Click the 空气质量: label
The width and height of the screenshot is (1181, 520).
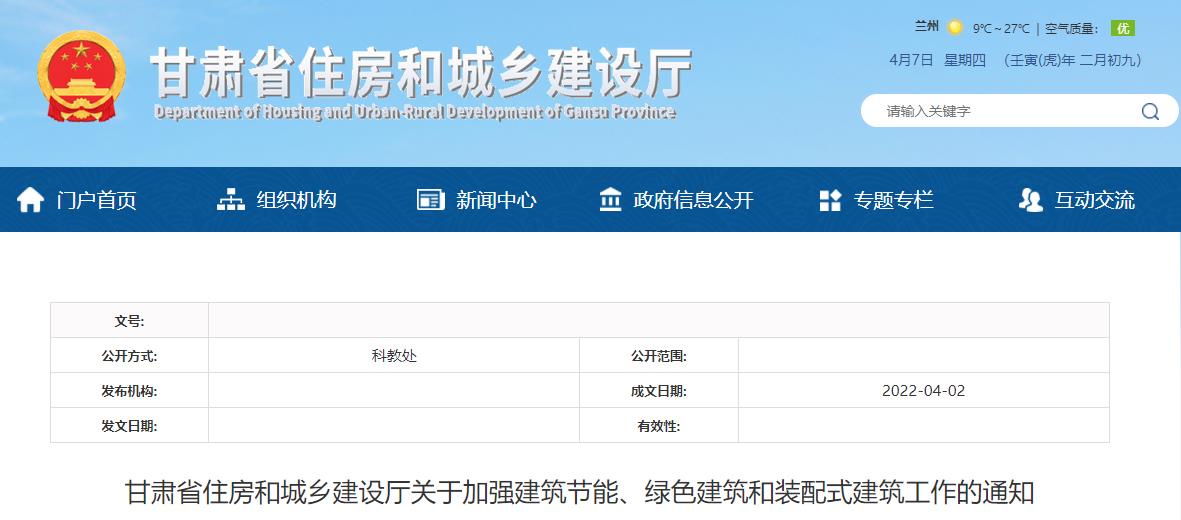(1072, 29)
